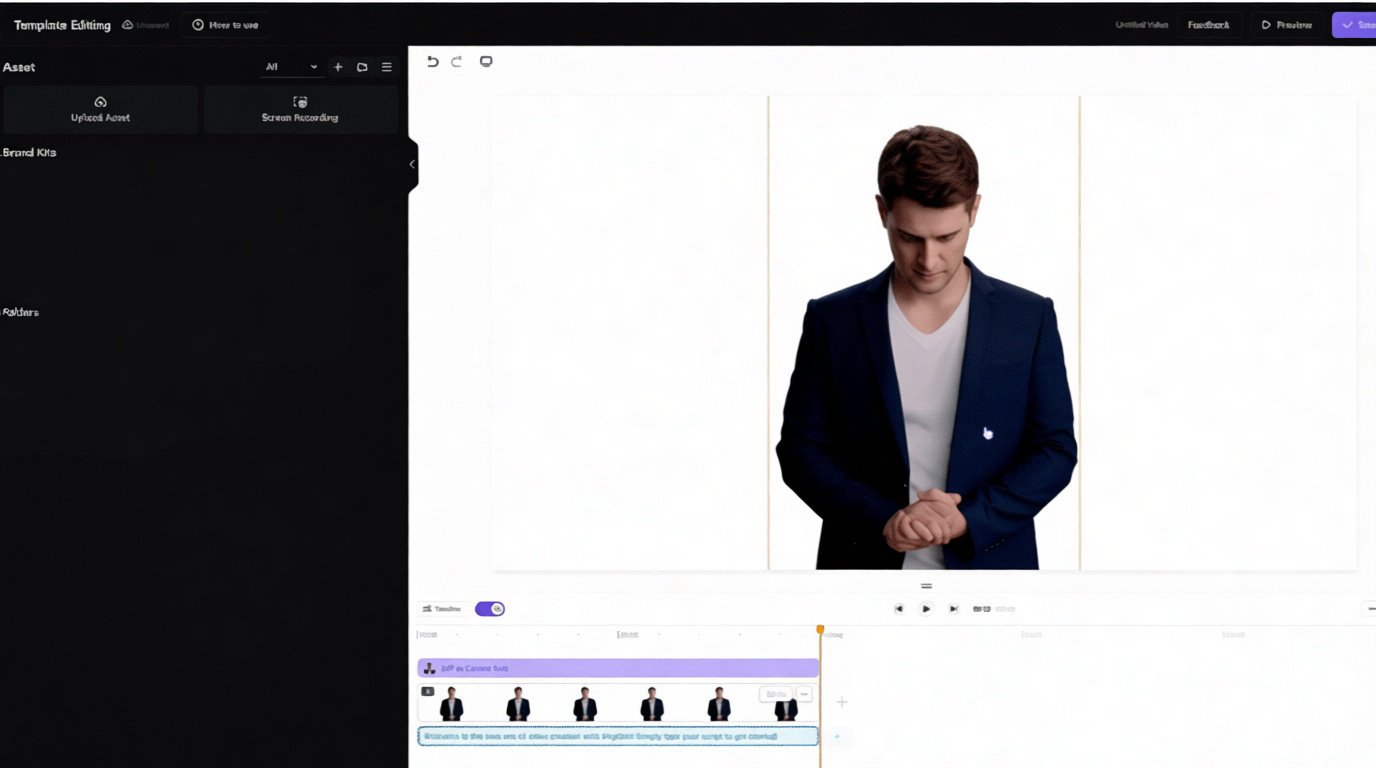The image size is (1376, 768).
Task: Open the folder icon in the Asset panel header
Action: tap(362, 67)
